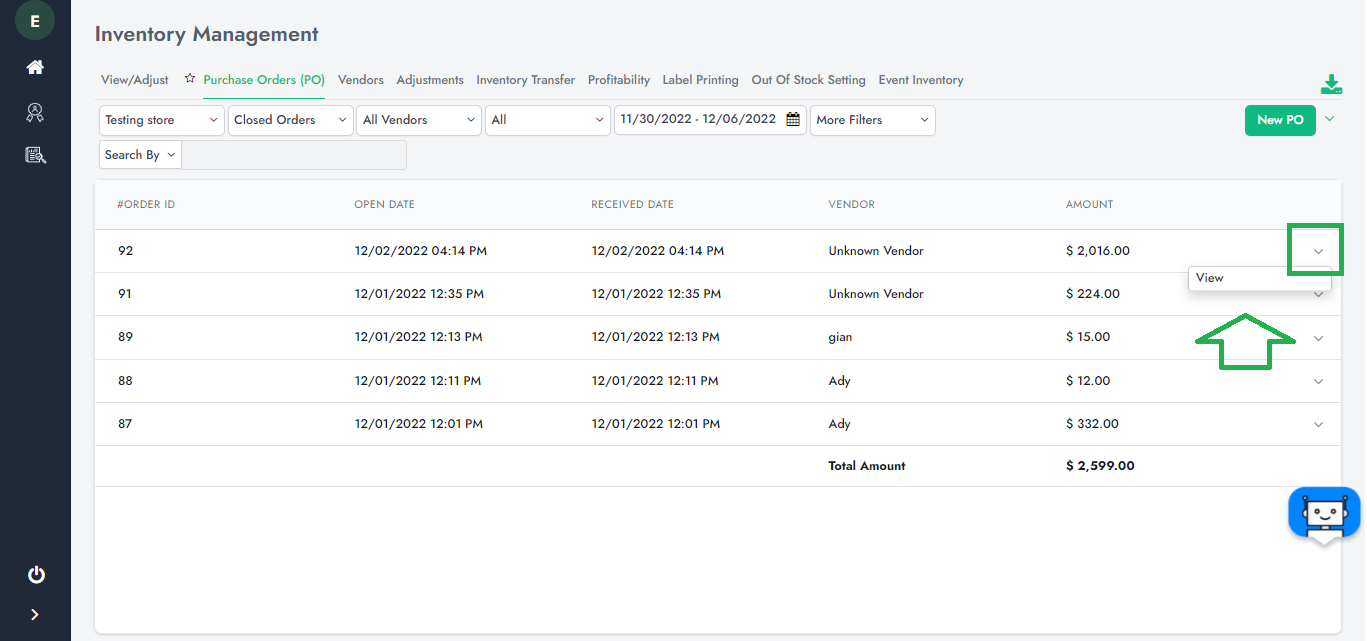
Task: Open the calendar icon in date range
Action: click(x=793, y=120)
